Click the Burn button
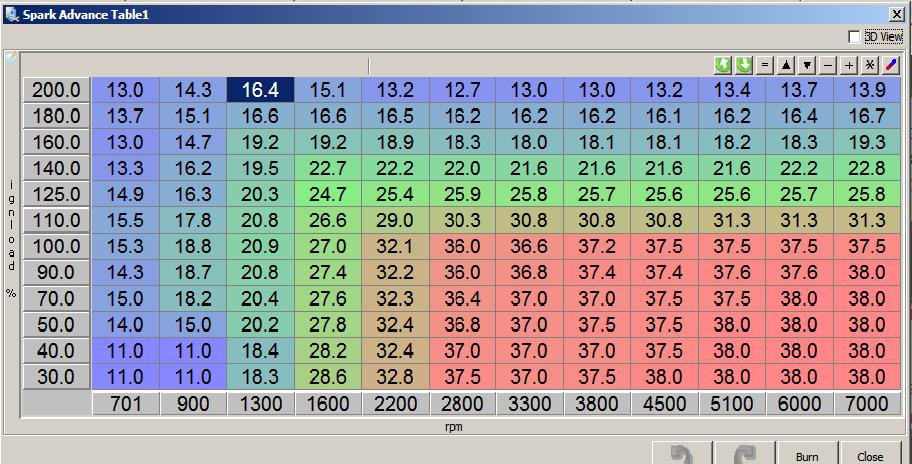Viewport: 912px width, 464px height. 807,453
